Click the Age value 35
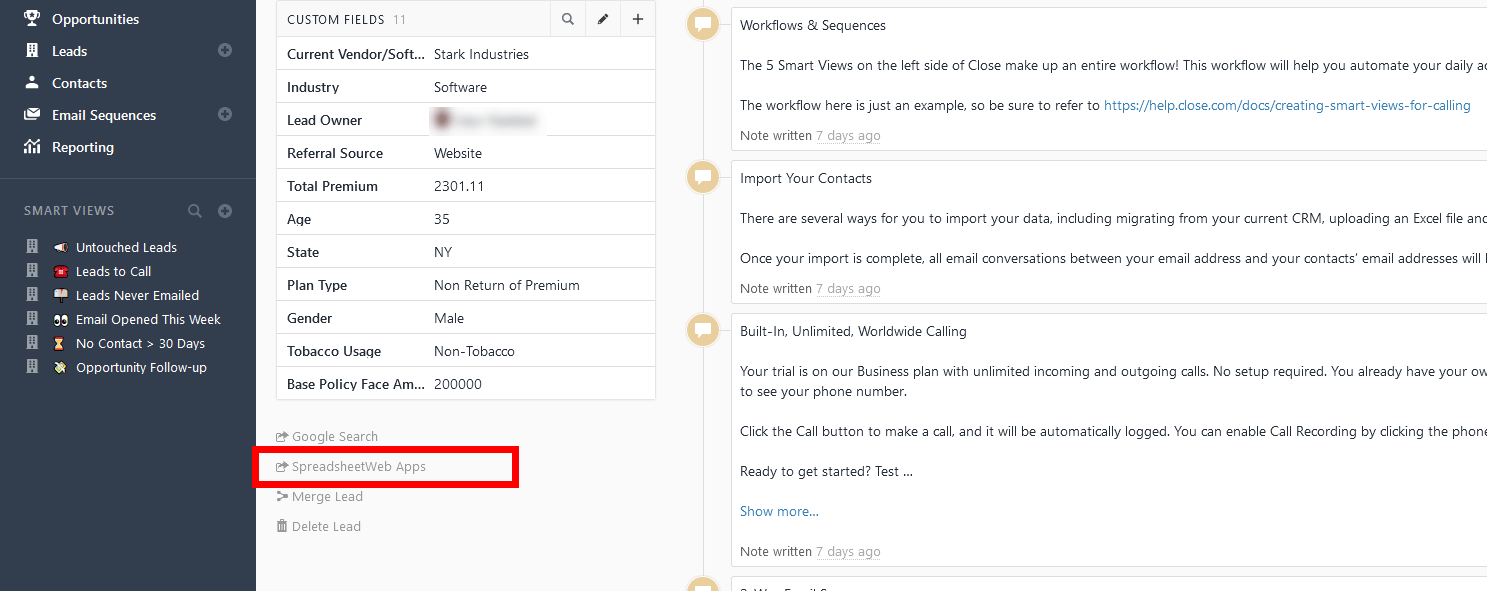1487x591 pixels. [442, 219]
